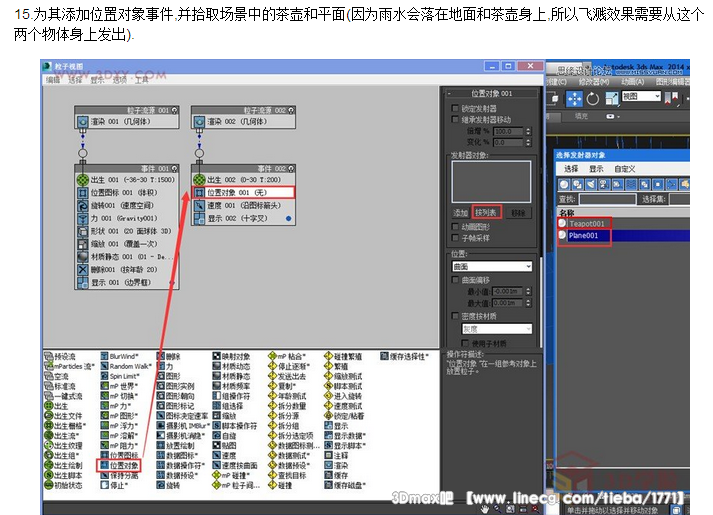Open 工具 menu in particle view
Image resolution: width=713 pixels, height=515 pixels.
click(141, 80)
